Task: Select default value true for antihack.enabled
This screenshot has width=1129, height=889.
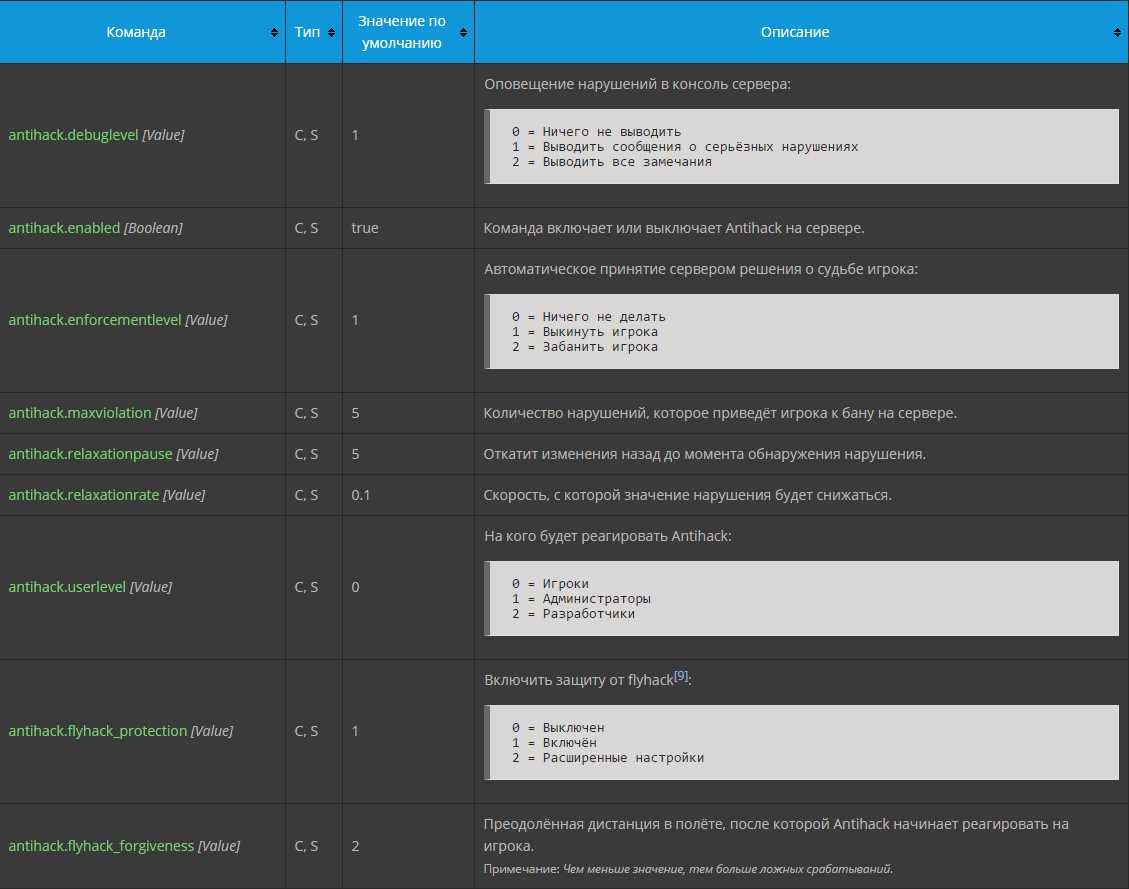Action: pyautogui.click(x=365, y=227)
